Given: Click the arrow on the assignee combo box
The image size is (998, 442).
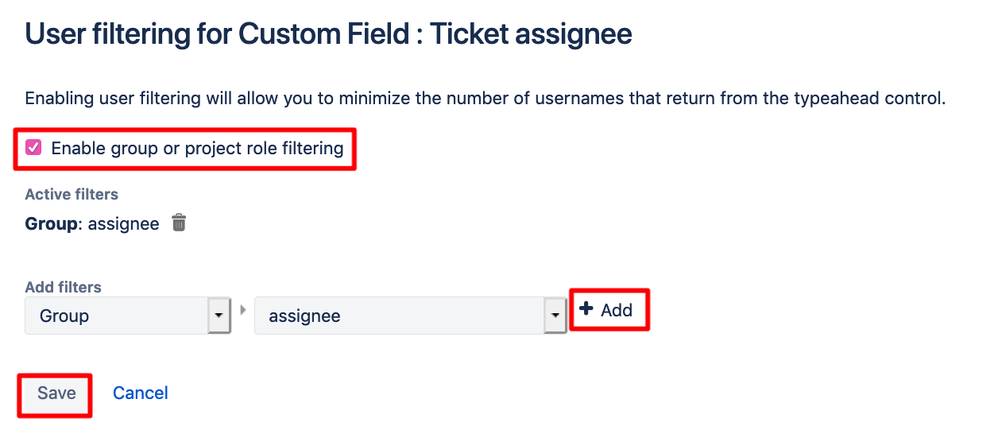Looking at the screenshot, I should [x=554, y=316].
